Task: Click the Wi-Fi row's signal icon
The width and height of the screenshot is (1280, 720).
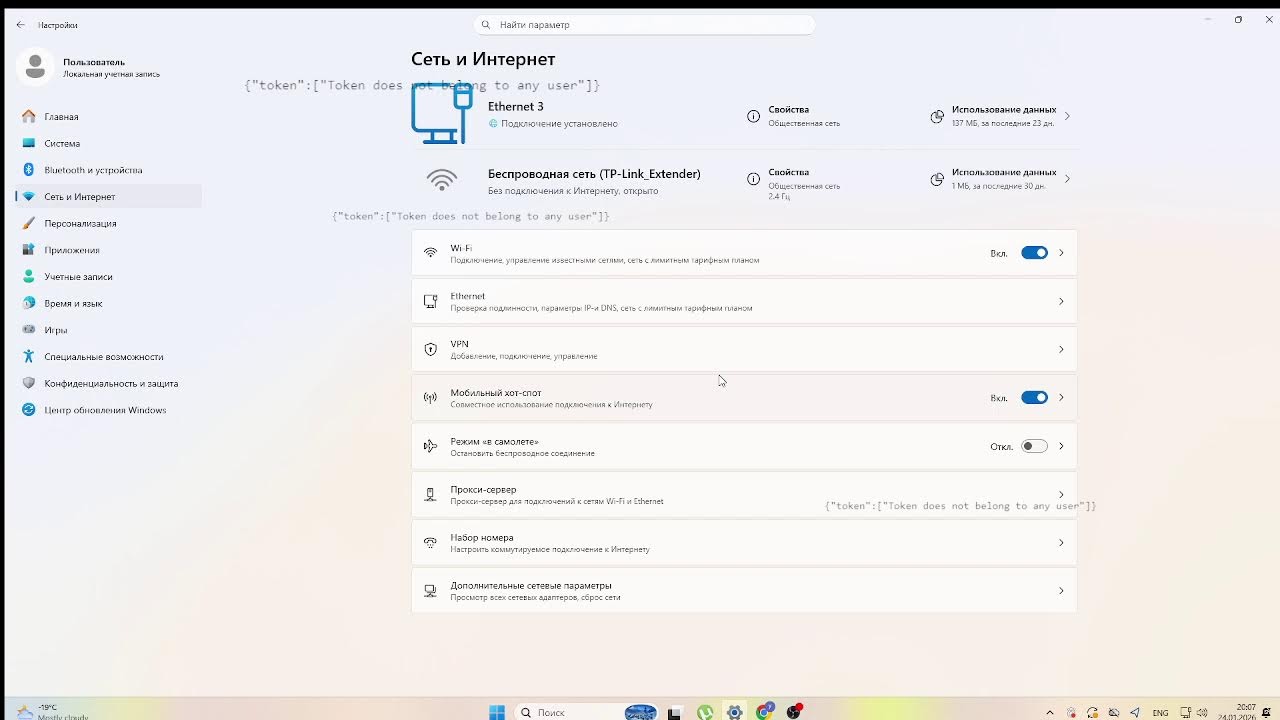Action: click(430, 253)
